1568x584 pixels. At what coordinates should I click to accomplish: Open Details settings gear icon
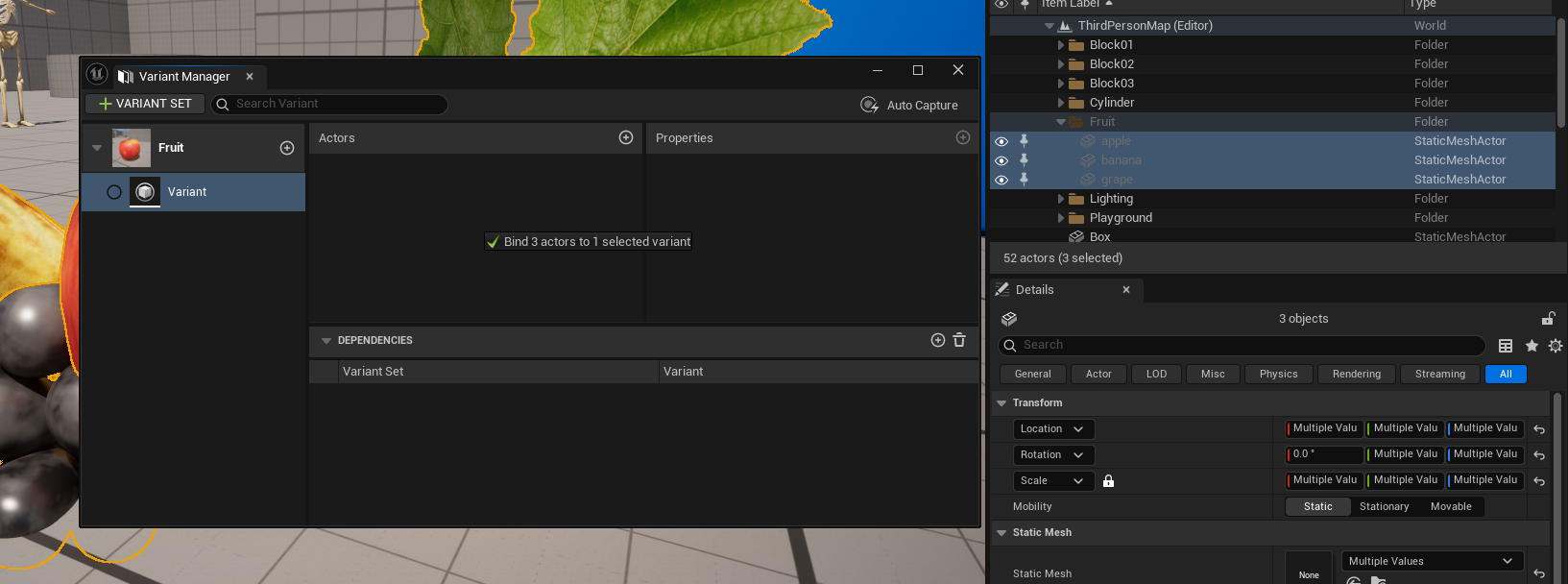pyautogui.click(x=1556, y=346)
